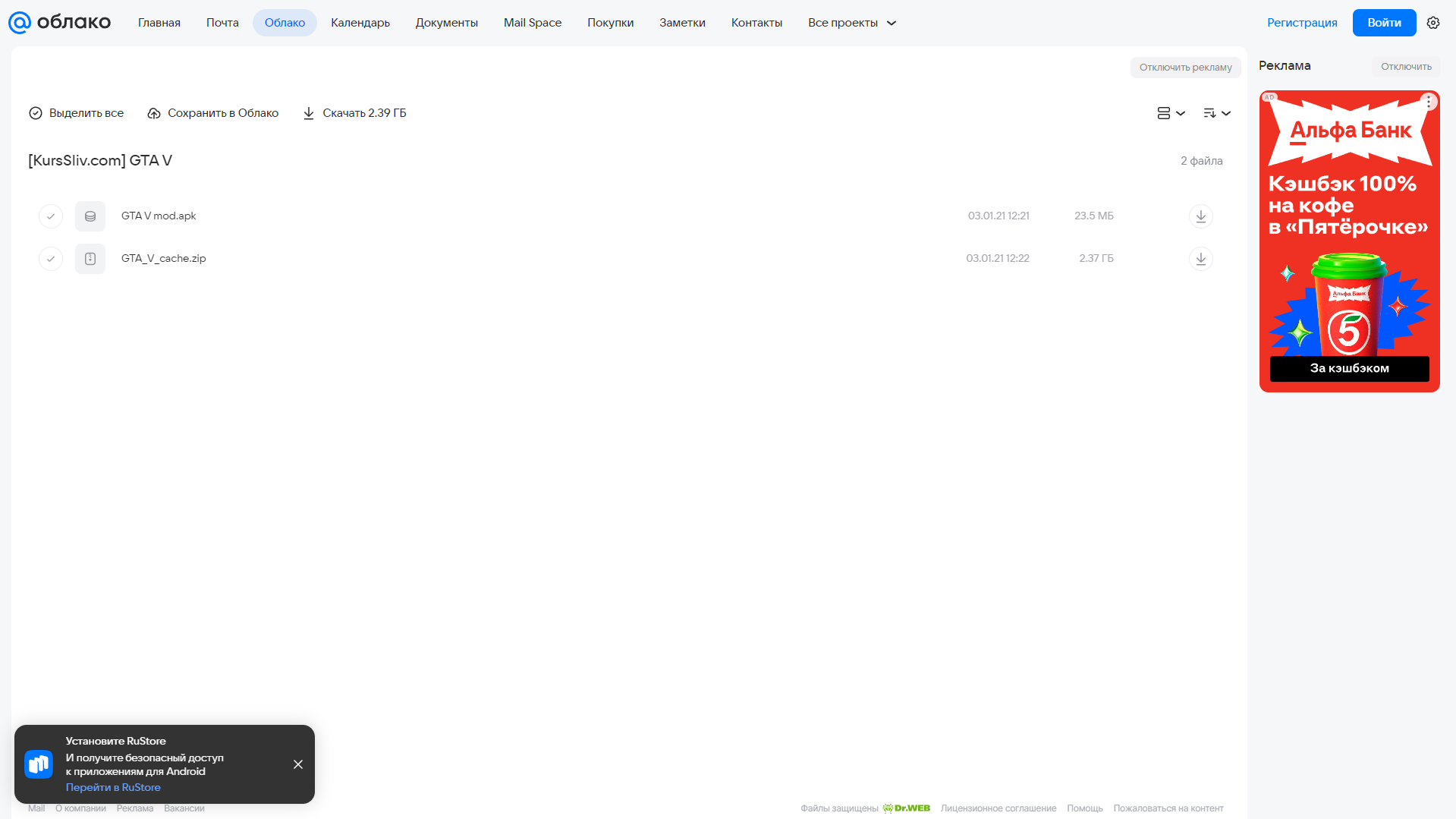Viewport: 1456px width, 819px height.
Task: Expand the view mode dropdown
Action: pyautogui.click(x=1171, y=113)
